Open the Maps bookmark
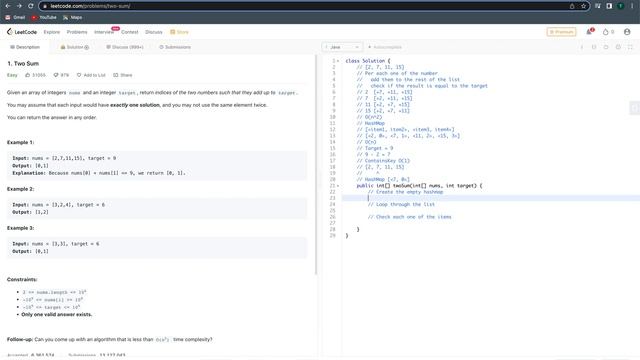This screenshot has width=640, height=360. pos(73,18)
